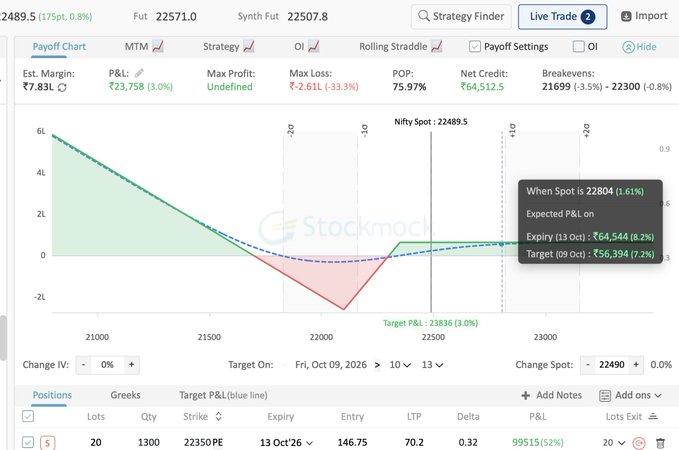This screenshot has width=679, height=450.
Task: Open the lots exit dropdown showing 20
Action: click(x=614, y=443)
